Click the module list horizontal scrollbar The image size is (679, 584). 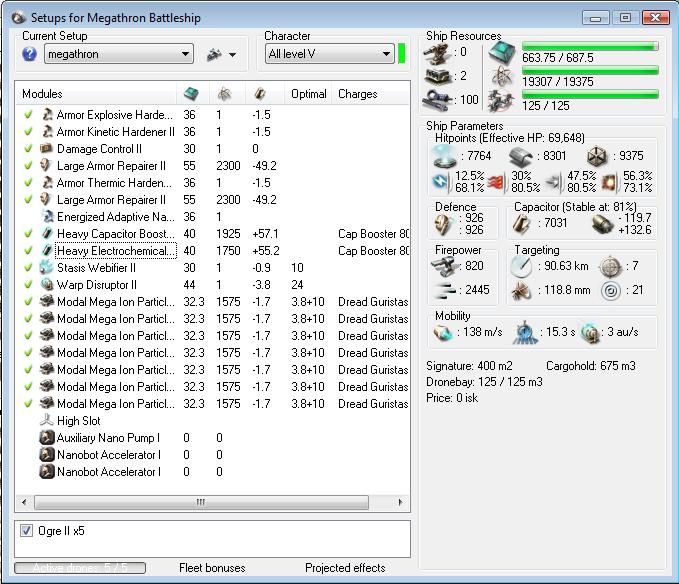tap(200, 502)
